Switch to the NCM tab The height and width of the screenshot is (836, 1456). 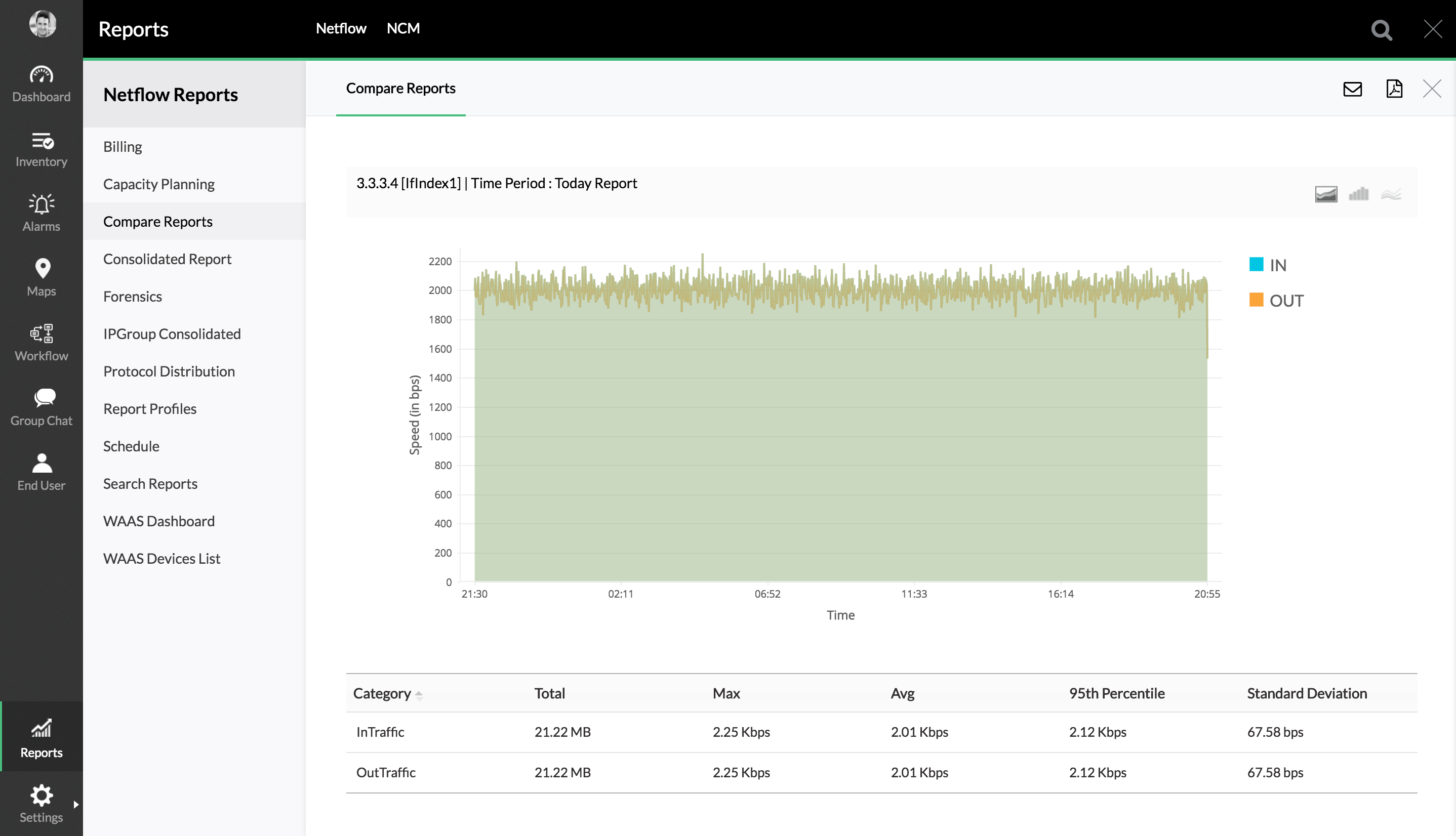point(403,28)
